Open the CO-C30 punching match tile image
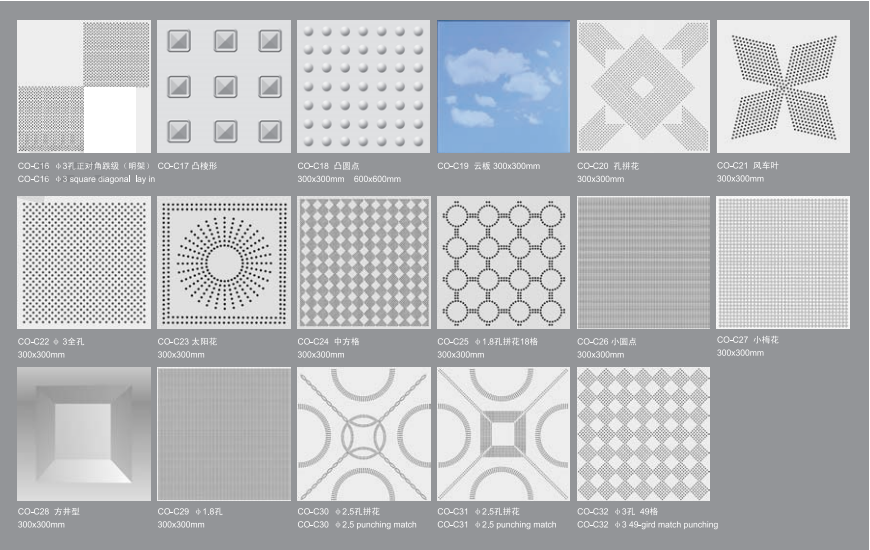 364,434
